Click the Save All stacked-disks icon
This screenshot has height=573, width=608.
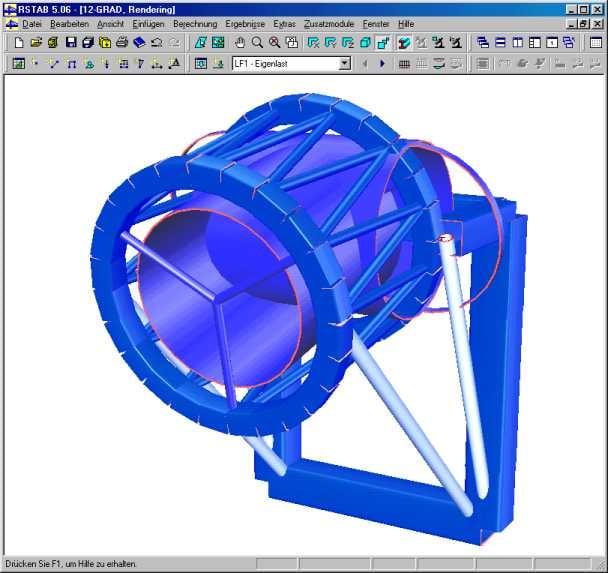pyautogui.click(x=88, y=42)
